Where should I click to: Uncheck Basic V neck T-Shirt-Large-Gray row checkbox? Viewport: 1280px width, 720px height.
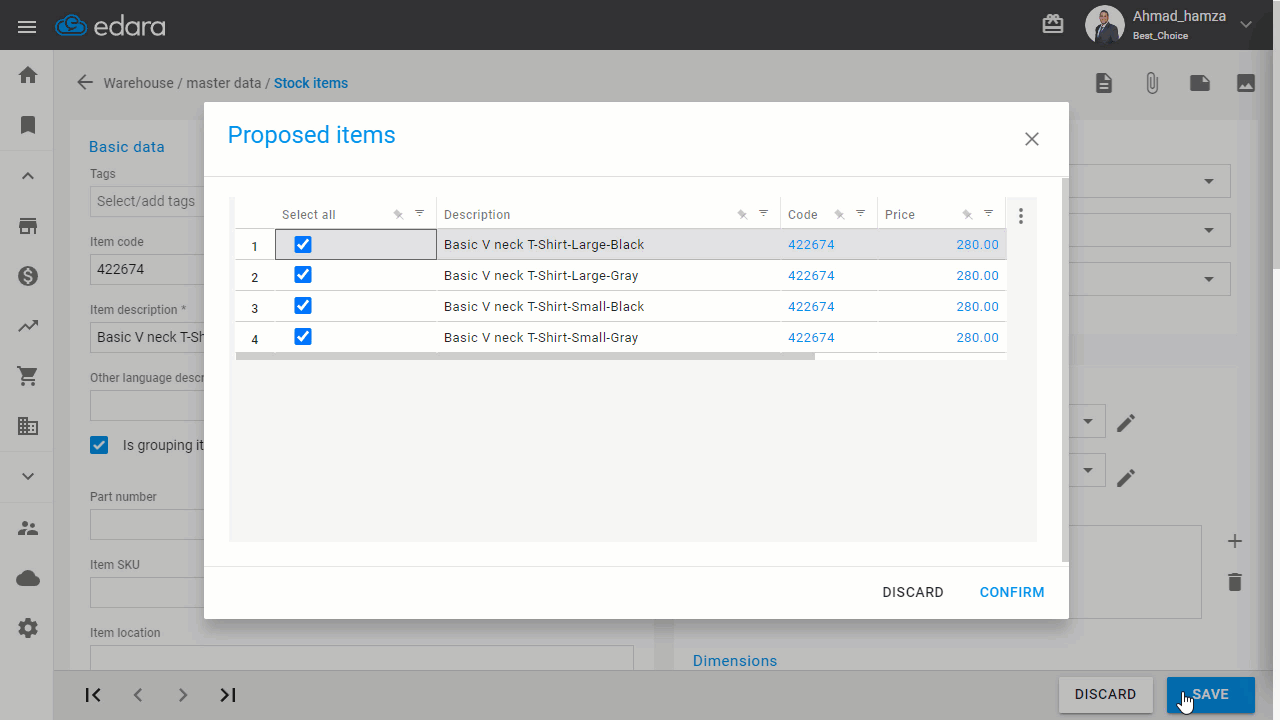(x=303, y=275)
